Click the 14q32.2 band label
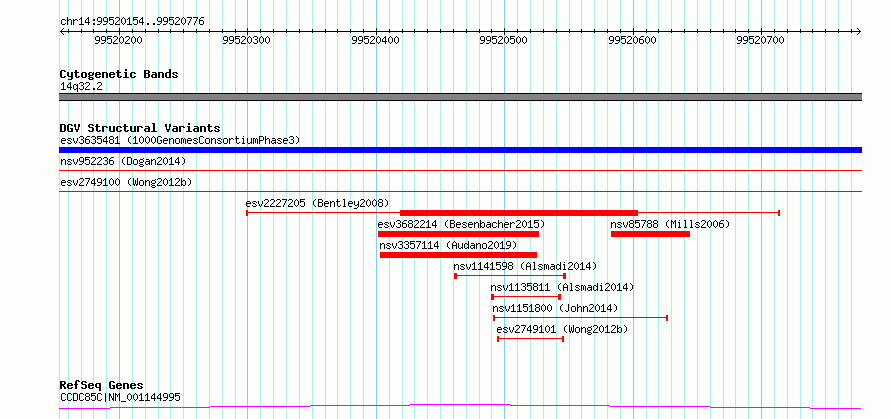Image resolution: width=890 pixels, height=419 pixels. tap(81, 87)
